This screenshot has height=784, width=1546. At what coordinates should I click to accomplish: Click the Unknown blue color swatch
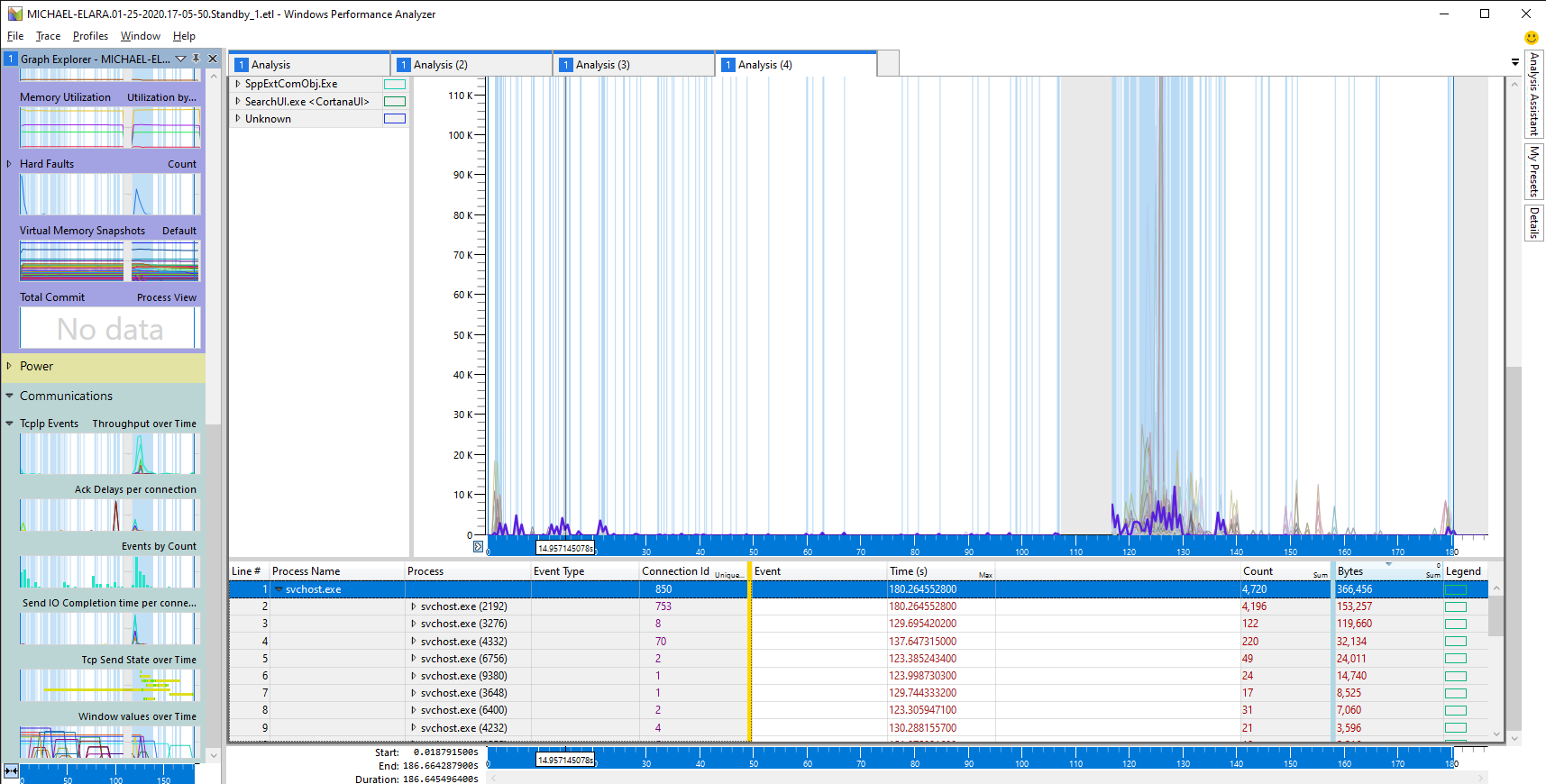(395, 118)
